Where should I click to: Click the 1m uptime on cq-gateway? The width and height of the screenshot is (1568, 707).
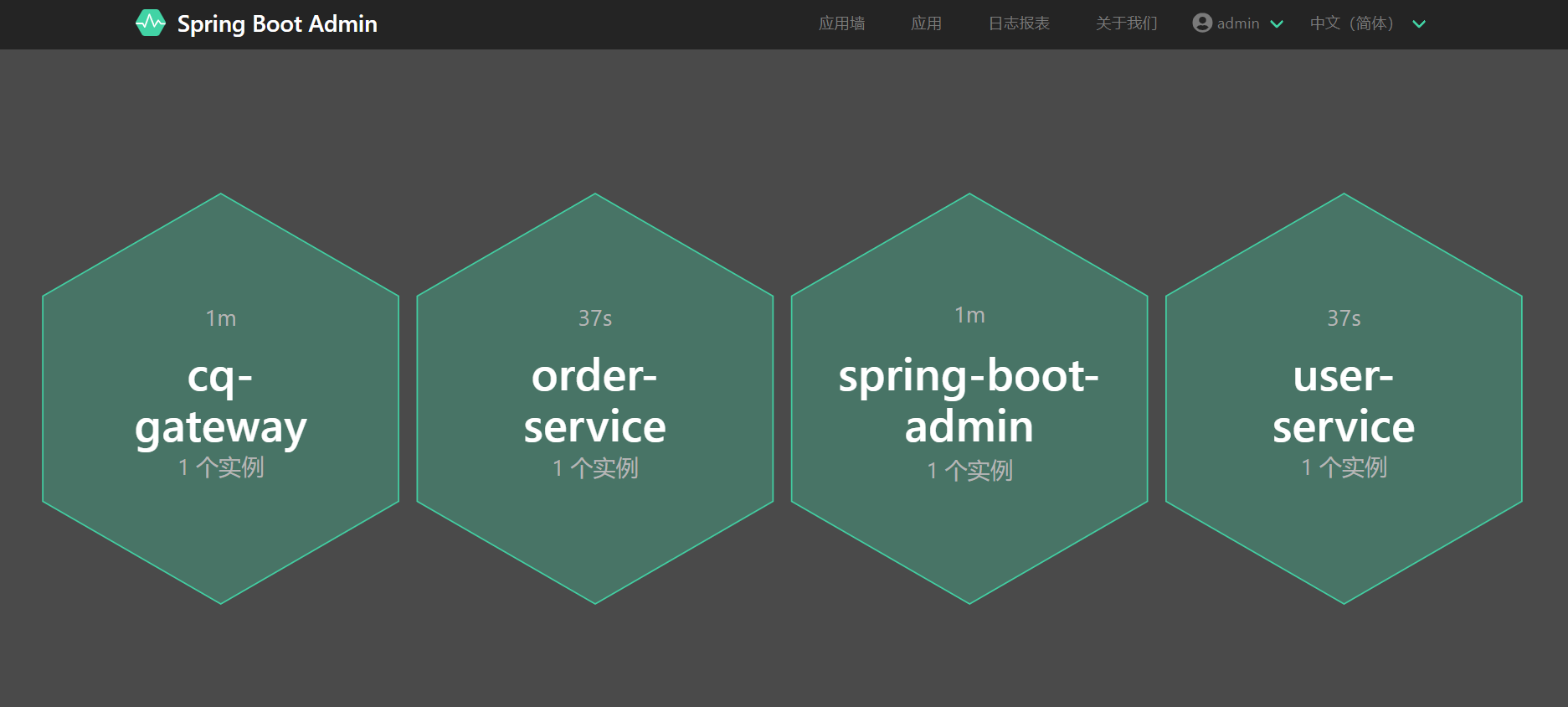221,318
